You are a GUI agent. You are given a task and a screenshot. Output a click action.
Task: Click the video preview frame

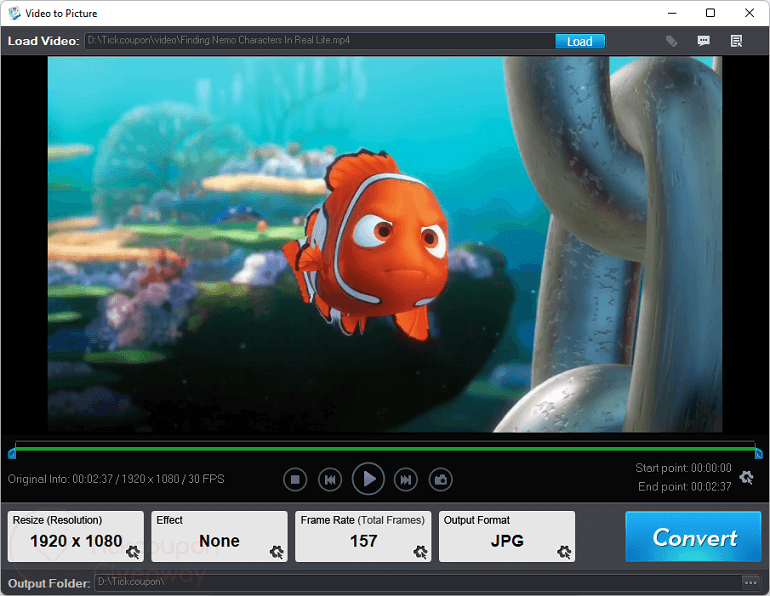click(385, 244)
